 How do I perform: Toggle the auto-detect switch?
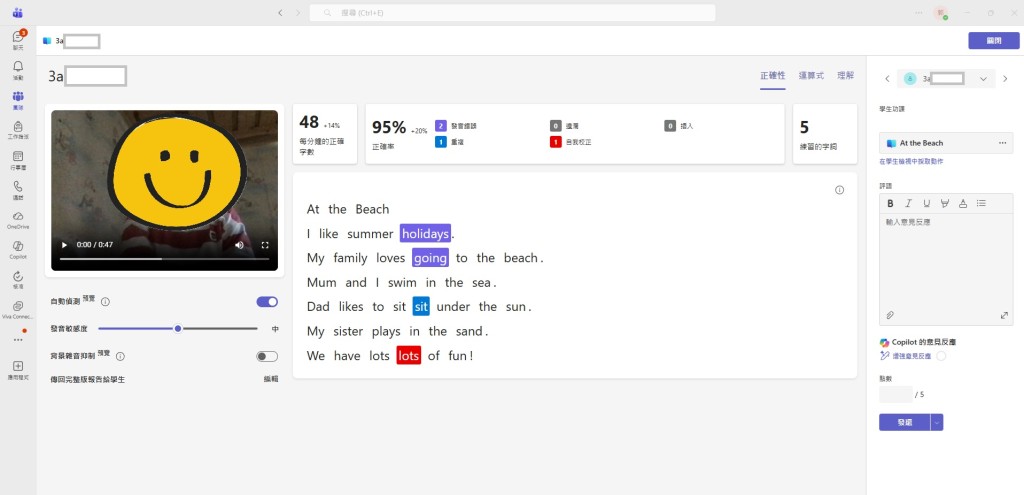pos(267,302)
